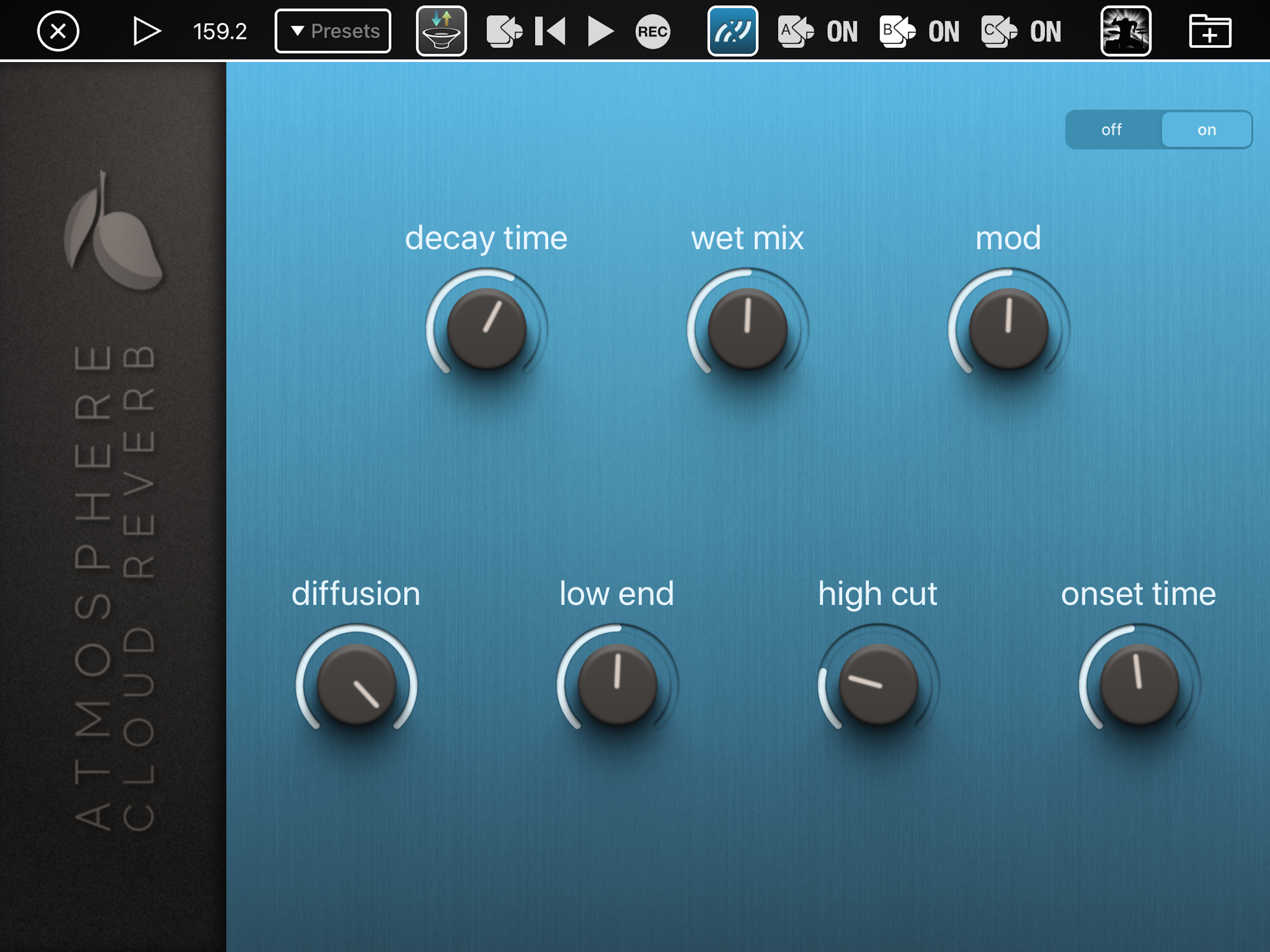
Task: Open the Presets dropdown
Action: [333, 31]
